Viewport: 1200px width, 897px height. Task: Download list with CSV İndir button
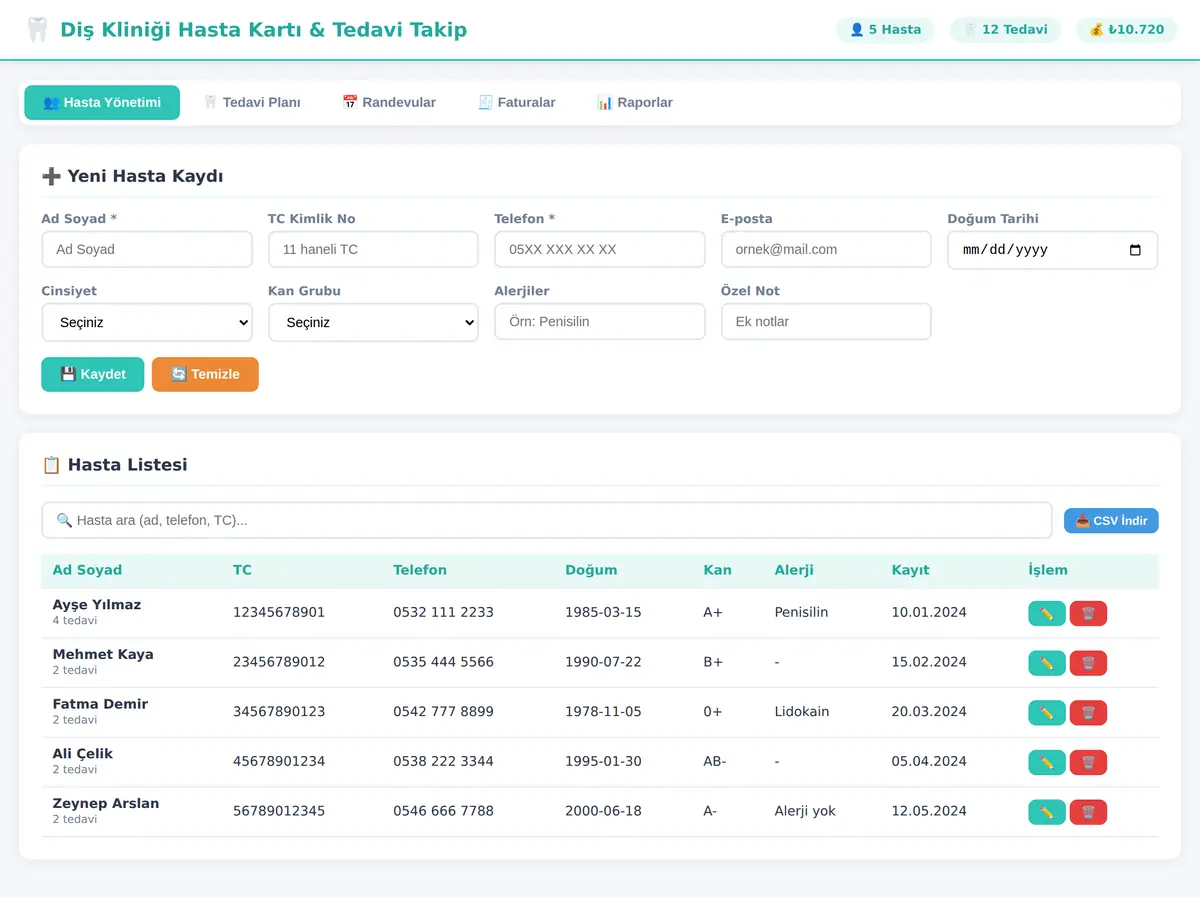point(1111,521)
